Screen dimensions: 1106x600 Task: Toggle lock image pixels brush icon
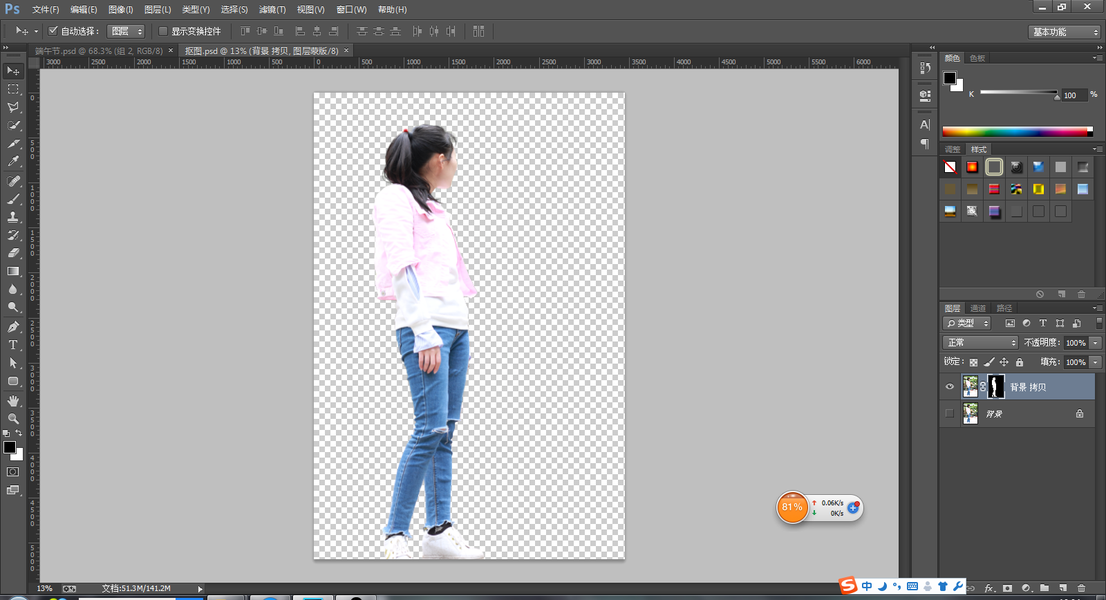click(989, 362)
